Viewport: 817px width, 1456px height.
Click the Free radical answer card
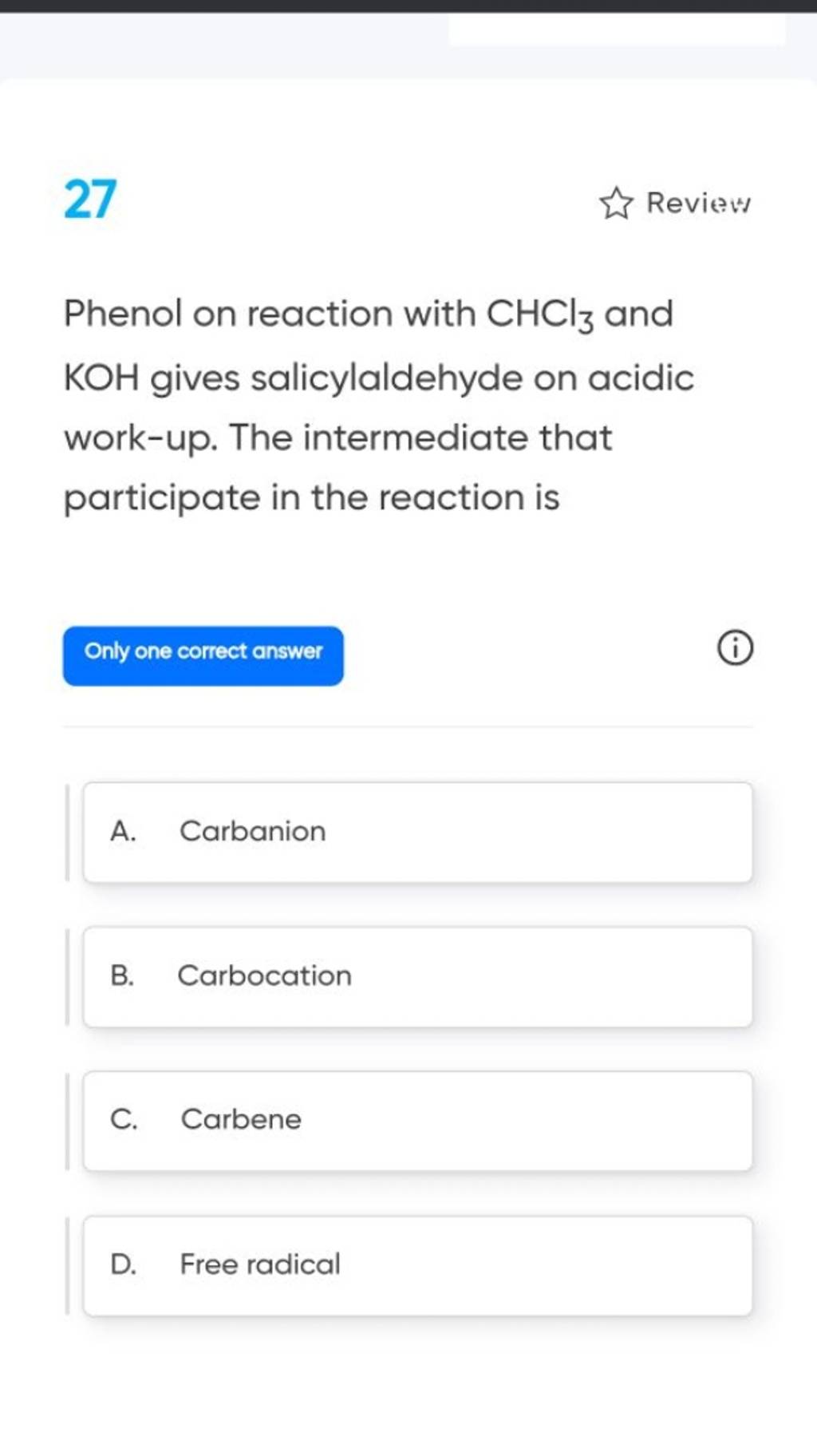click(x=415, y=1265)
